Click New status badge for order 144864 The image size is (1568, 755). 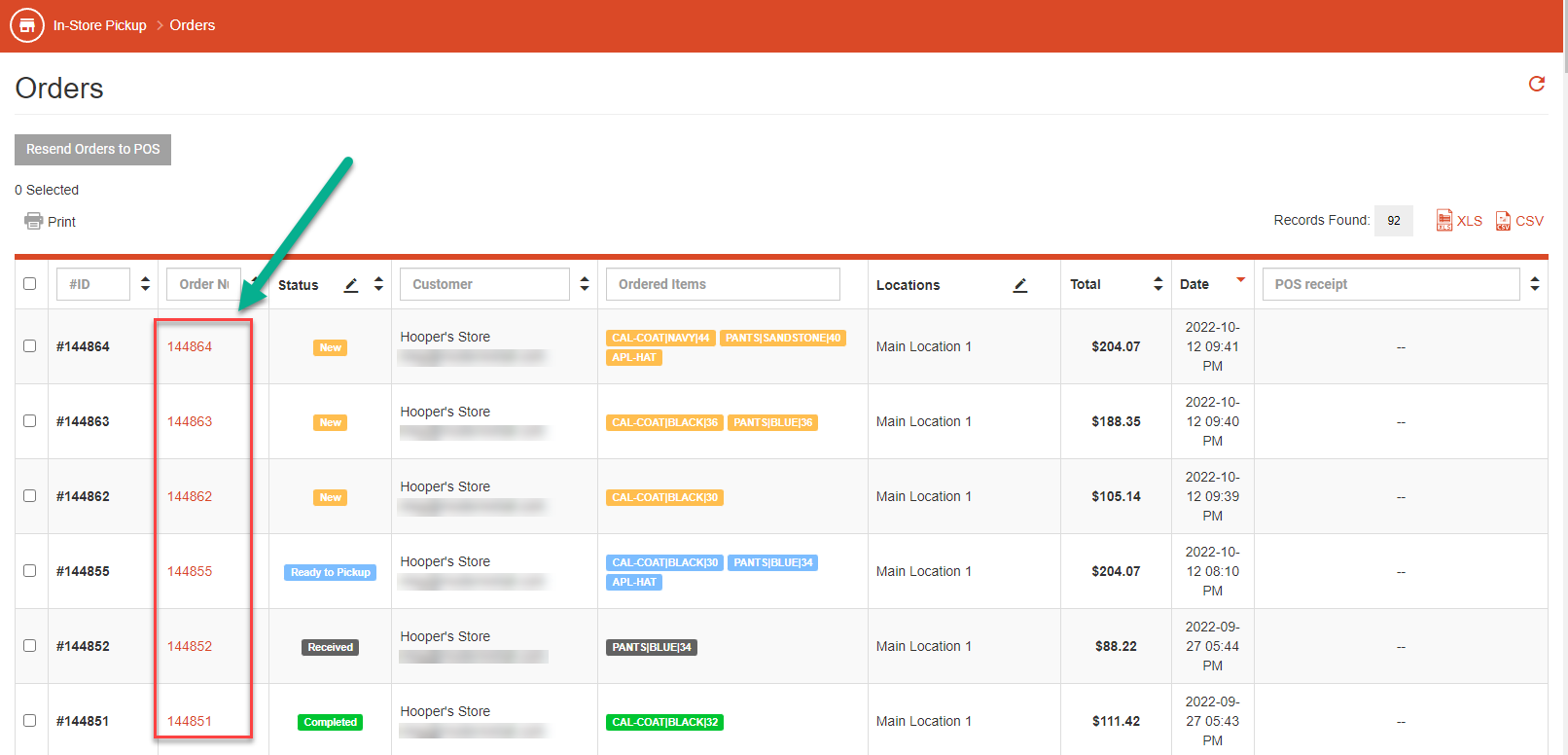pyautogui.click(x=331, y=347)
